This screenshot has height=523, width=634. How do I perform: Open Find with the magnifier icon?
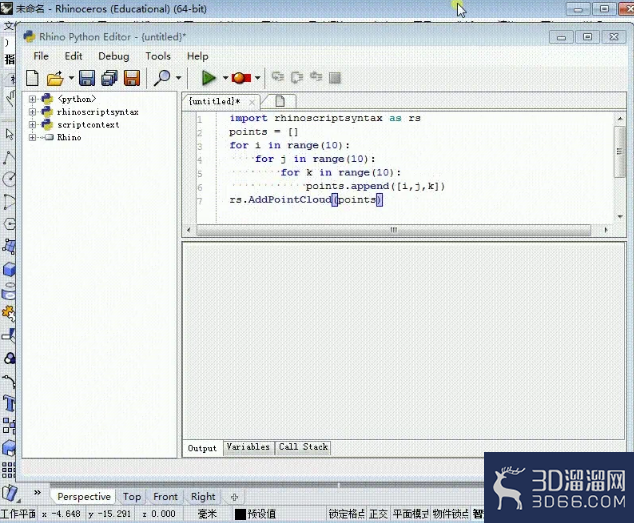(x=162, y=78)
